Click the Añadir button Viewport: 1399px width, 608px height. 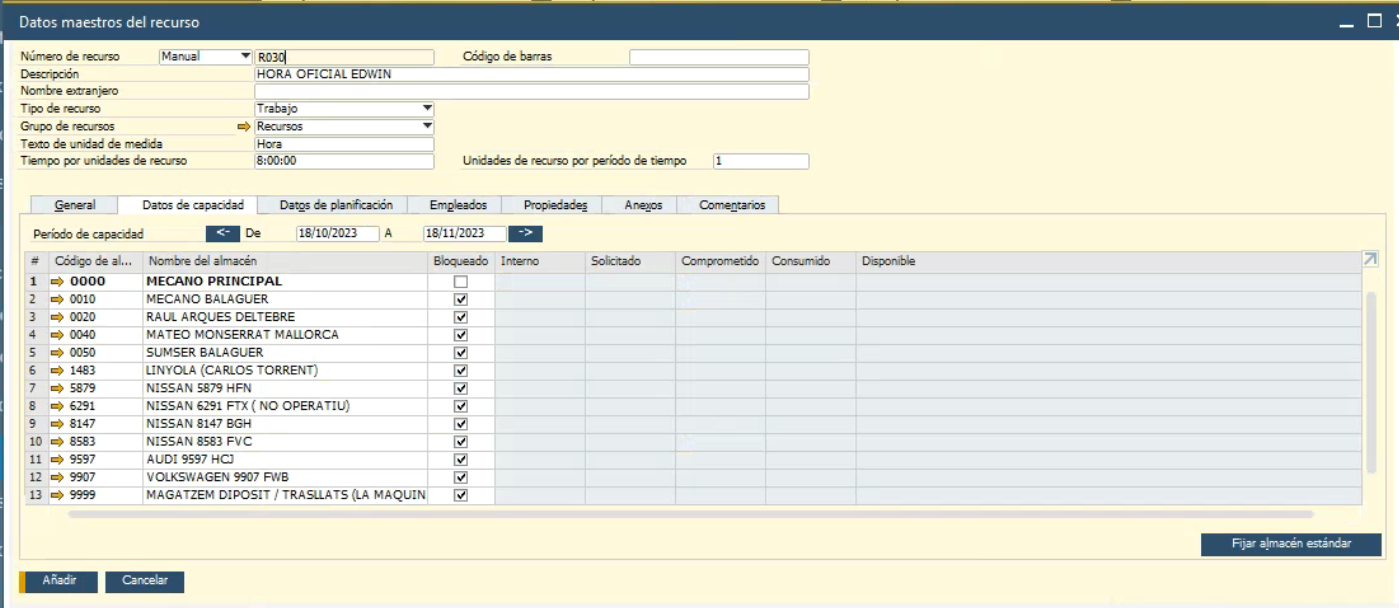(61, 581)
